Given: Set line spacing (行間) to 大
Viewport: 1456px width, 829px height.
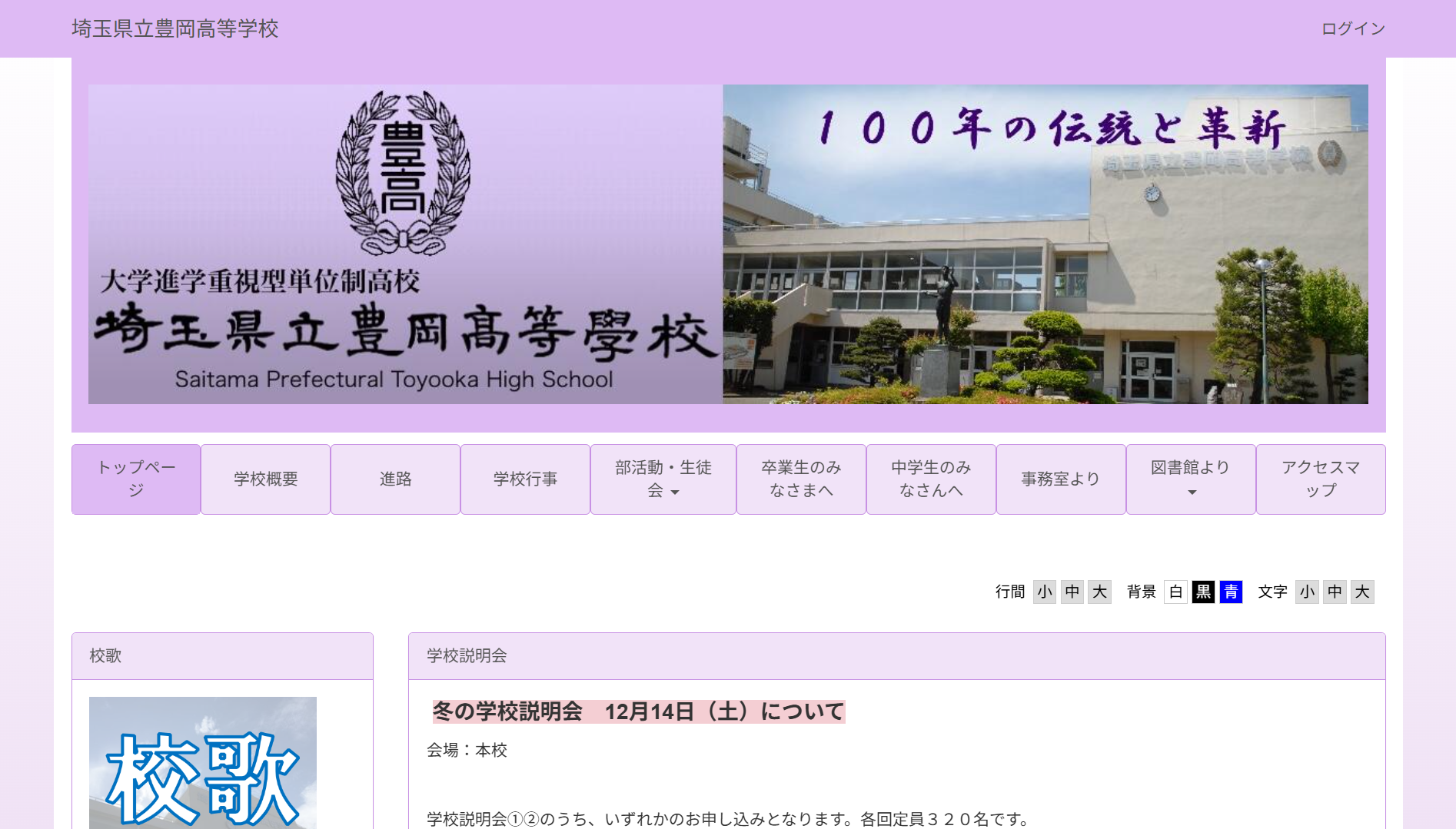Looking at the screenshot, I should pyautogui.click(x=1100, y=592).
